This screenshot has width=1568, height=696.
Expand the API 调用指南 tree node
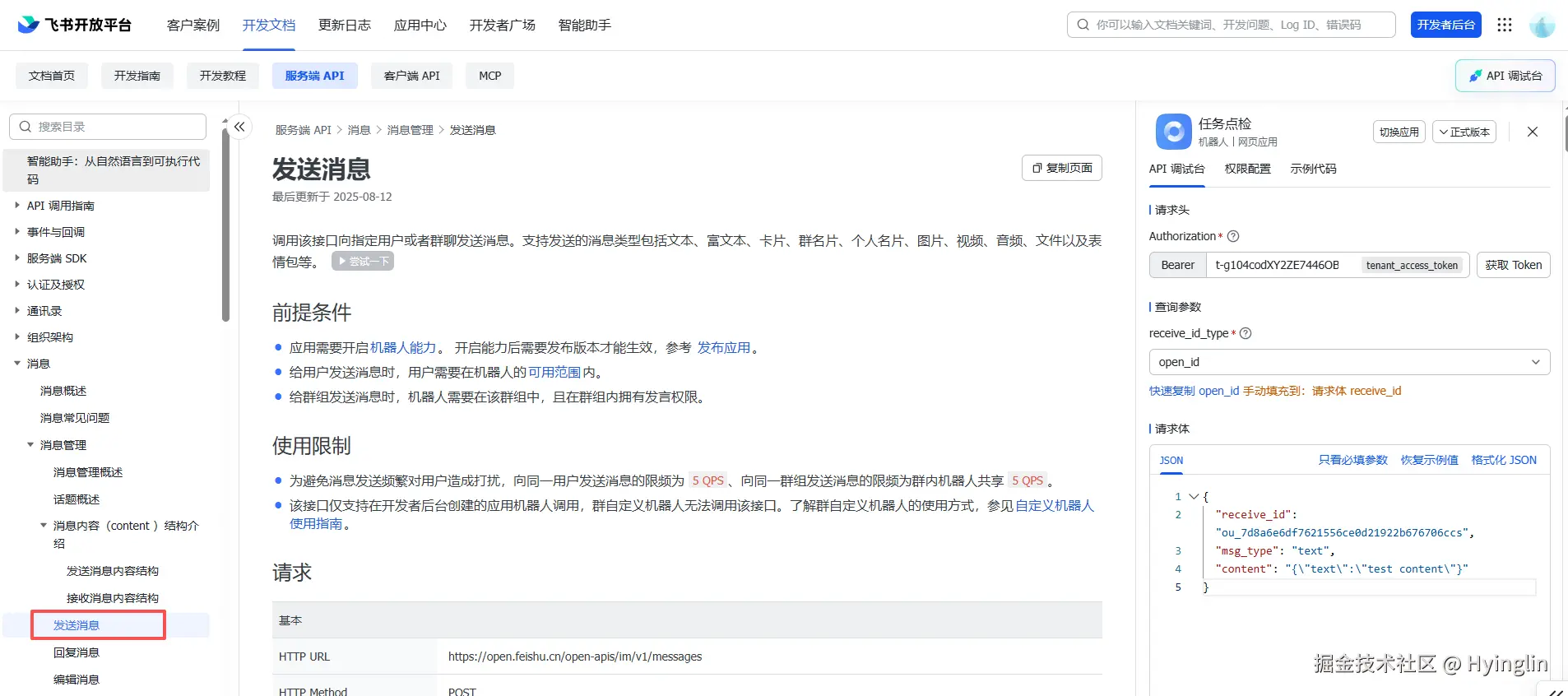coord(17,206)
